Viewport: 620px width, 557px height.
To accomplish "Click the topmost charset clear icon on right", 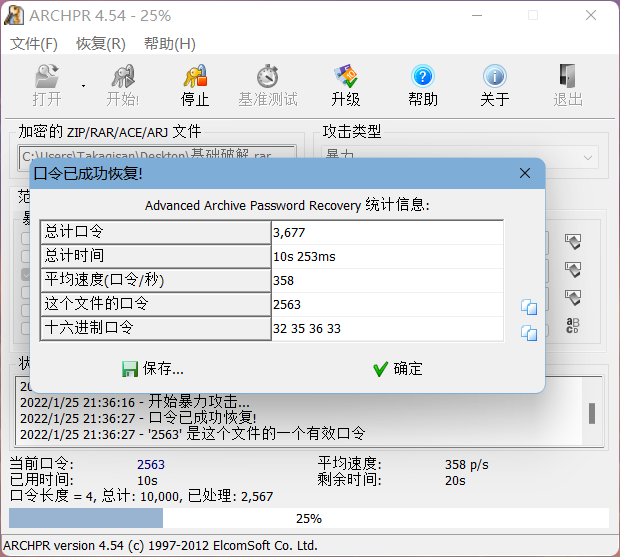I will [573, 241].
